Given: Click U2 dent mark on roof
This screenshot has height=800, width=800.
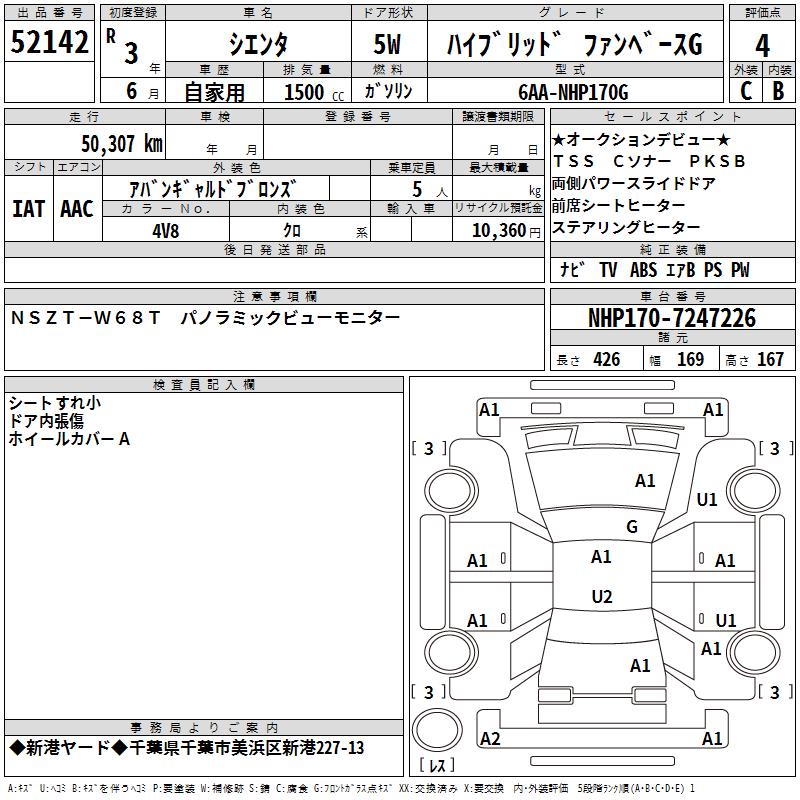Looking at the screenshot, I should click(x=602, y=596).
